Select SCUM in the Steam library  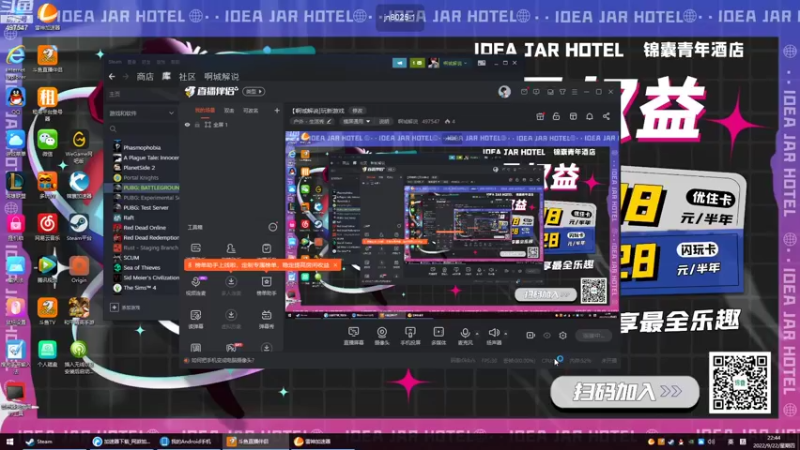tap(131, 258)
